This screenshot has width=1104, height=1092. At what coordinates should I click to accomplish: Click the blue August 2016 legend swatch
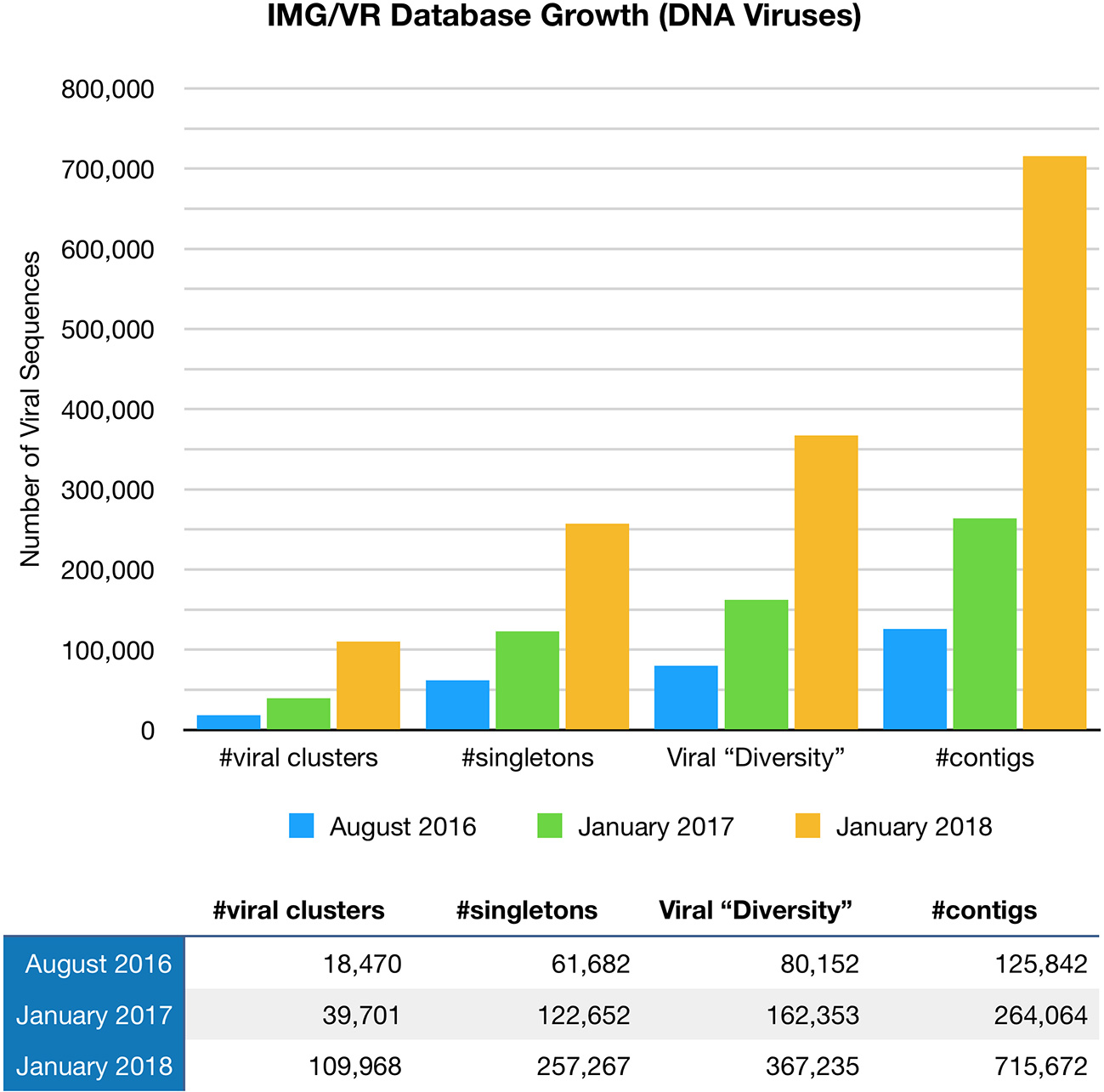point(302,826)
